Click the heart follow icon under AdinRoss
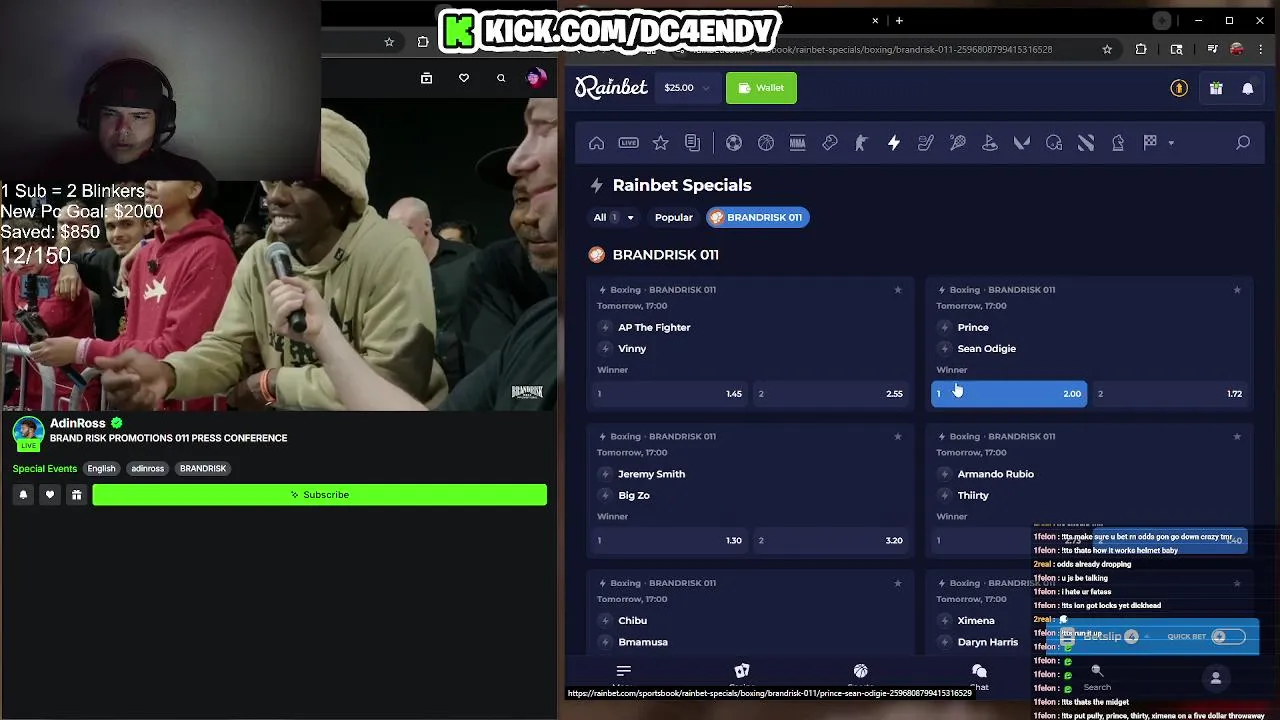Screen dimensions: 1280x720 pyautogui.click(x=49, y=495)
